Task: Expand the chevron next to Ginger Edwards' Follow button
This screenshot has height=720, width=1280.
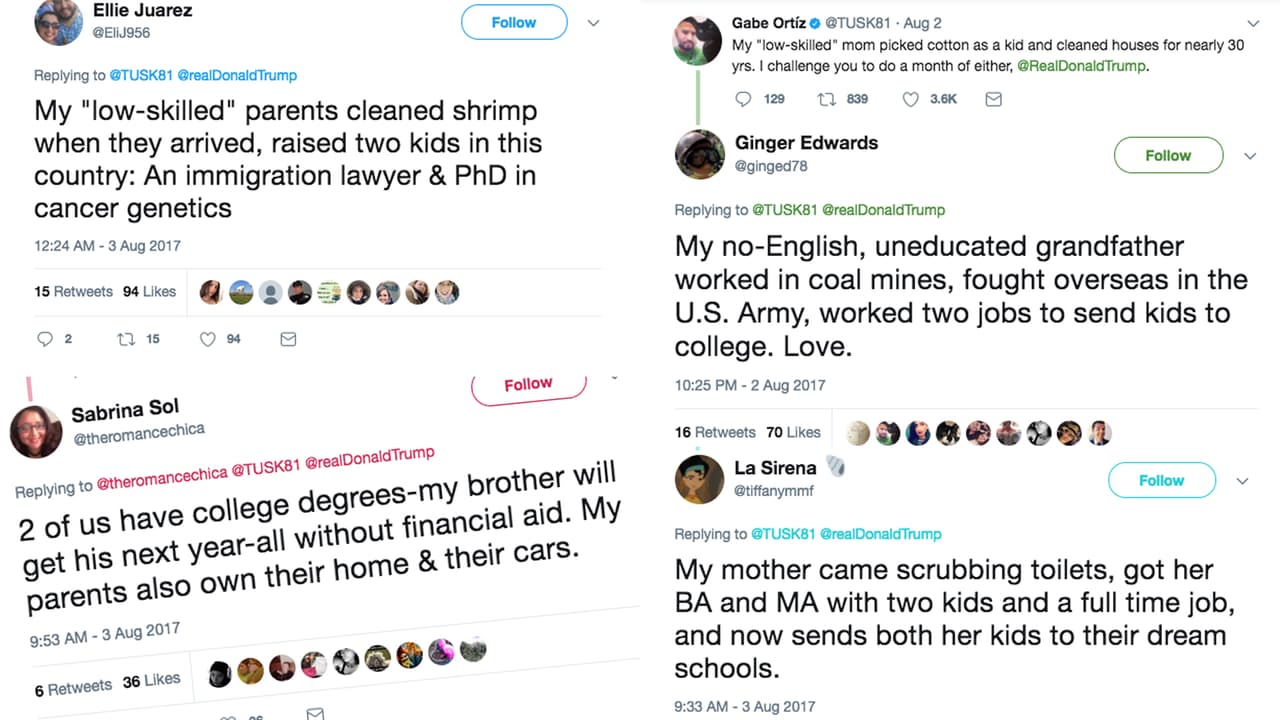Action: (1249, 156)
